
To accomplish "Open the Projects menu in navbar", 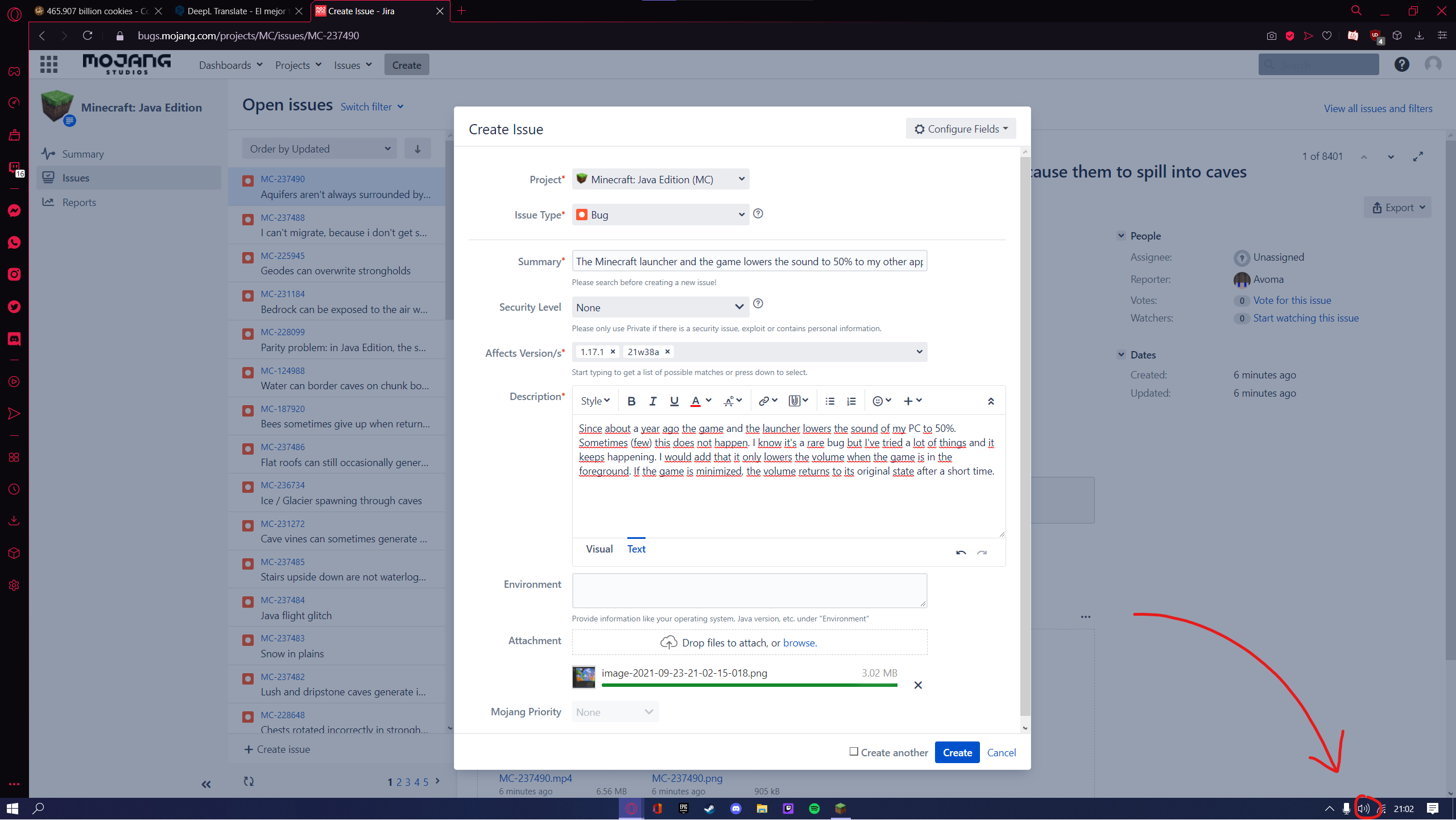I will [x=298, y=65].
